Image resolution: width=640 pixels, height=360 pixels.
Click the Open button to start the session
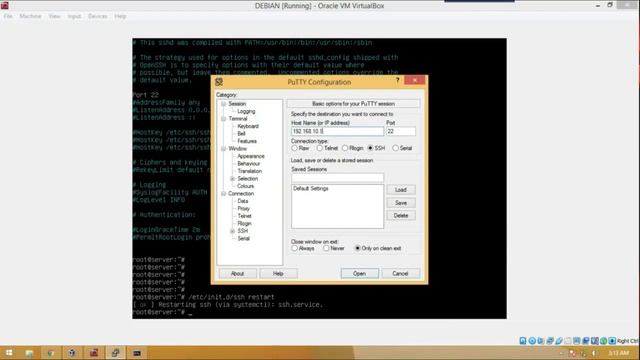(x=360, y=273)
